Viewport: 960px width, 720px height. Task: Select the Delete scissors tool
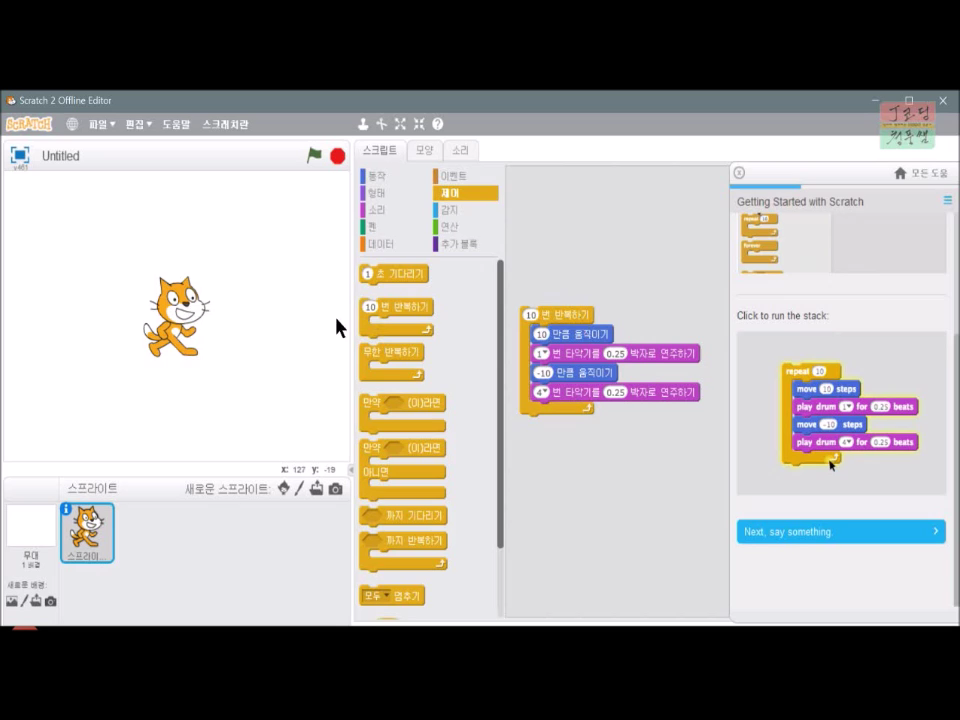tap(381, 124)
